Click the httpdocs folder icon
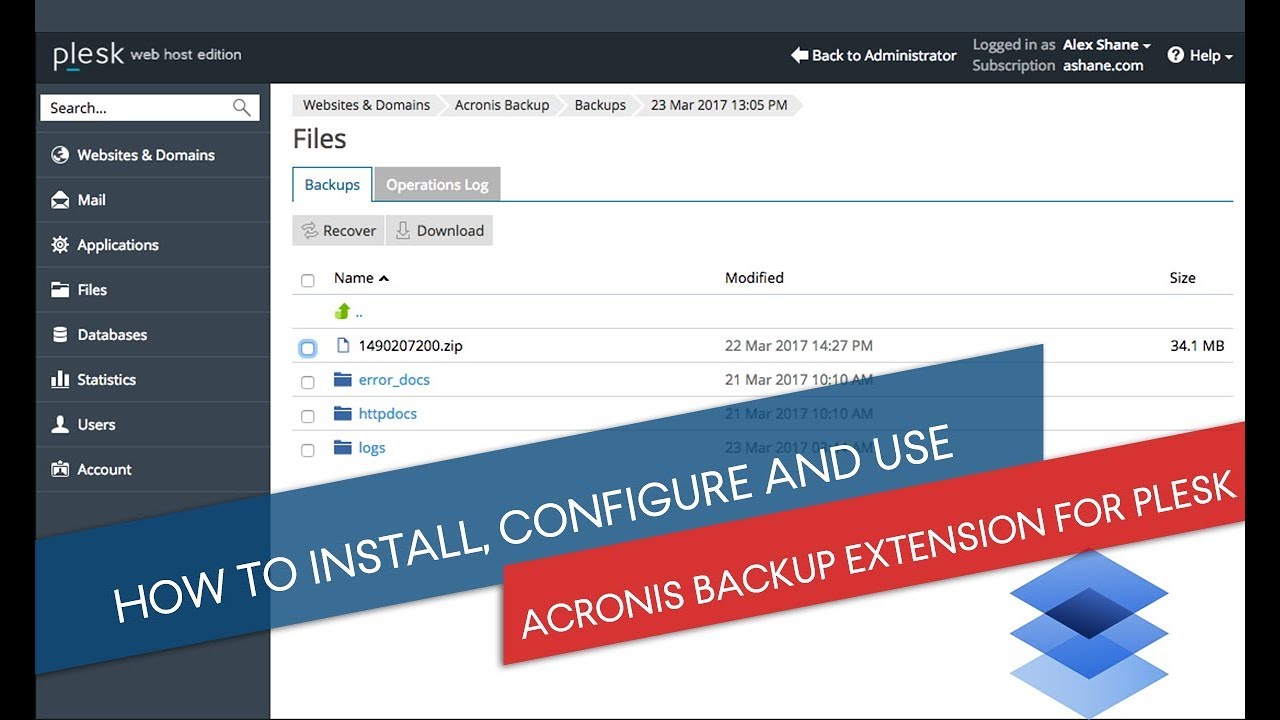 pyautogui.click(x=343, y=413)
